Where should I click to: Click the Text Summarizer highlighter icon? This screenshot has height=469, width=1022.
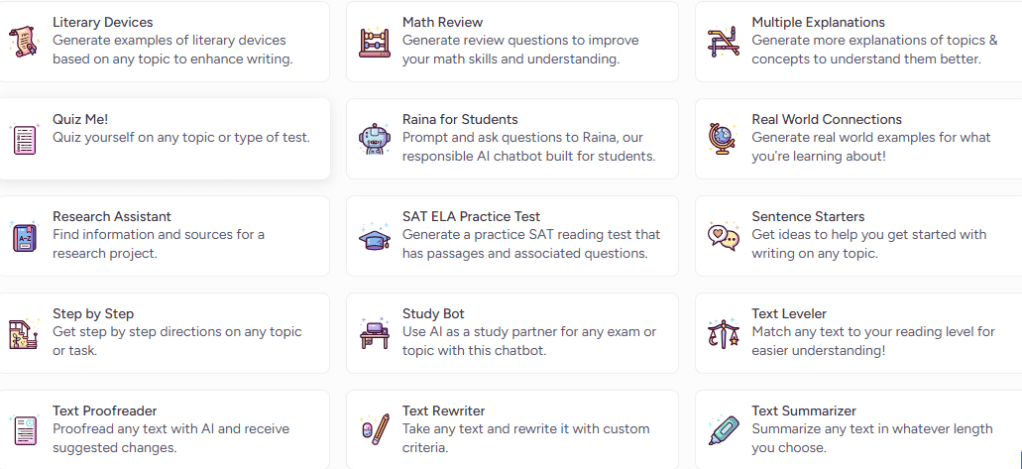pos(722,431)
